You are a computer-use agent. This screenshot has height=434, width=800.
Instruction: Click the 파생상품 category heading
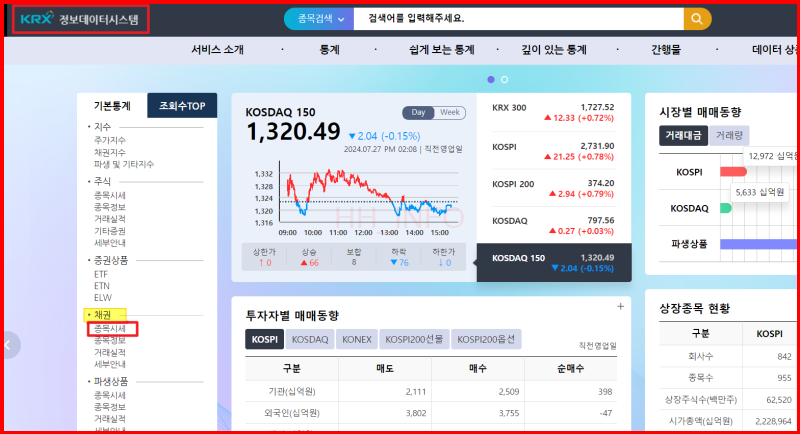pos(111,381)
